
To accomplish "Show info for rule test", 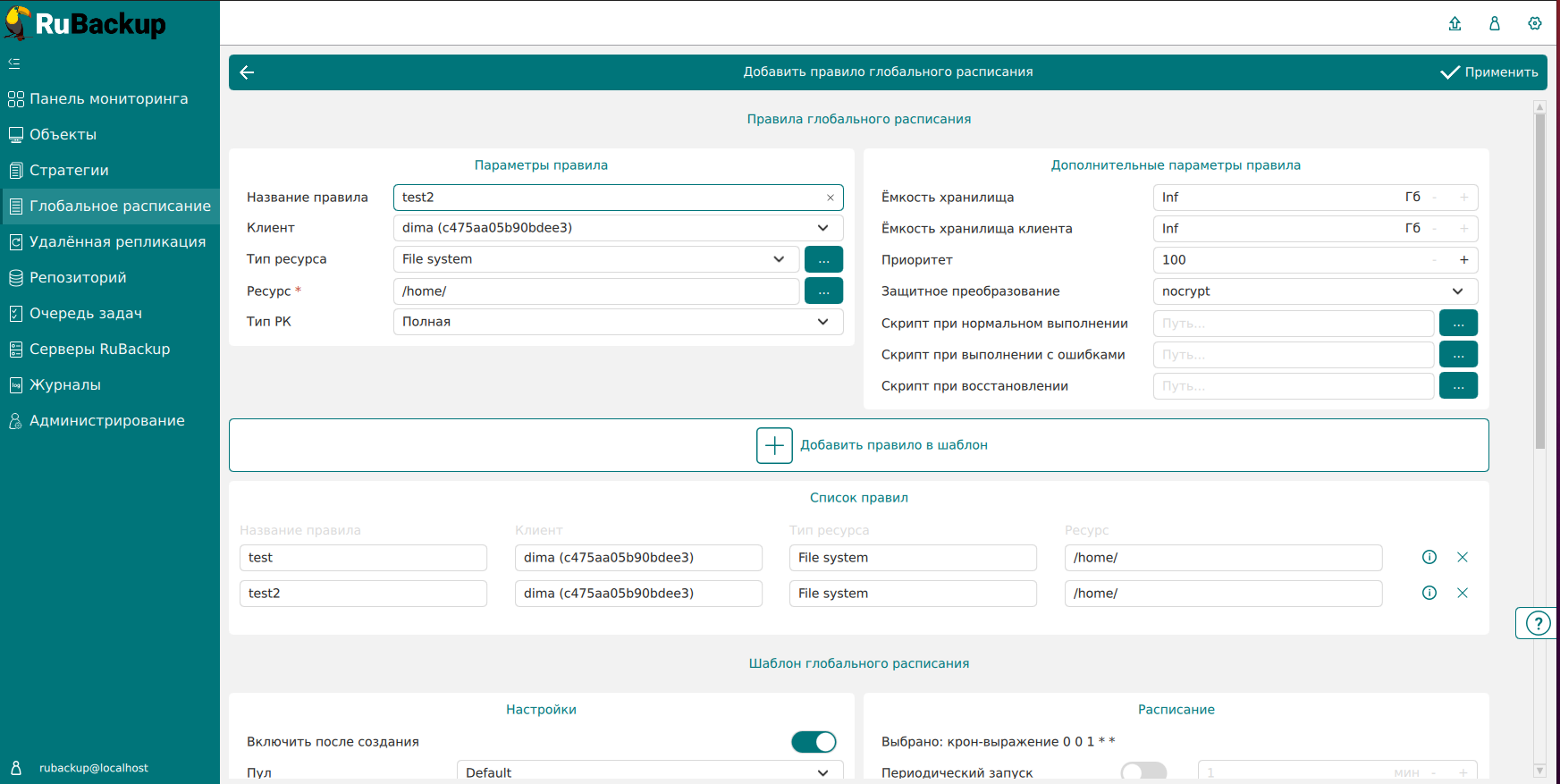I will (x=1429, y=557).
